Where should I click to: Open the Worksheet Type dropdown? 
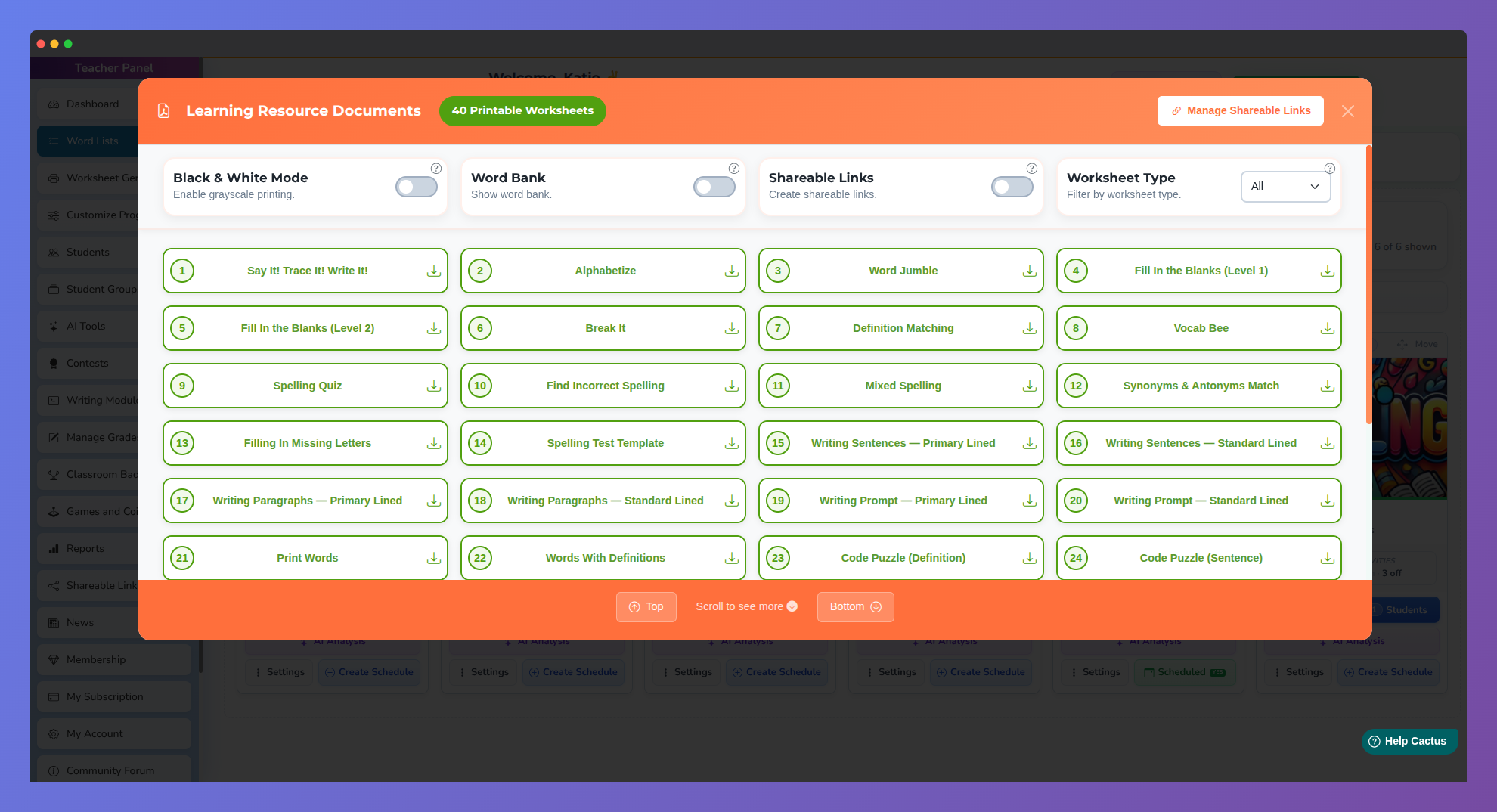click(x=1285, y=187)
